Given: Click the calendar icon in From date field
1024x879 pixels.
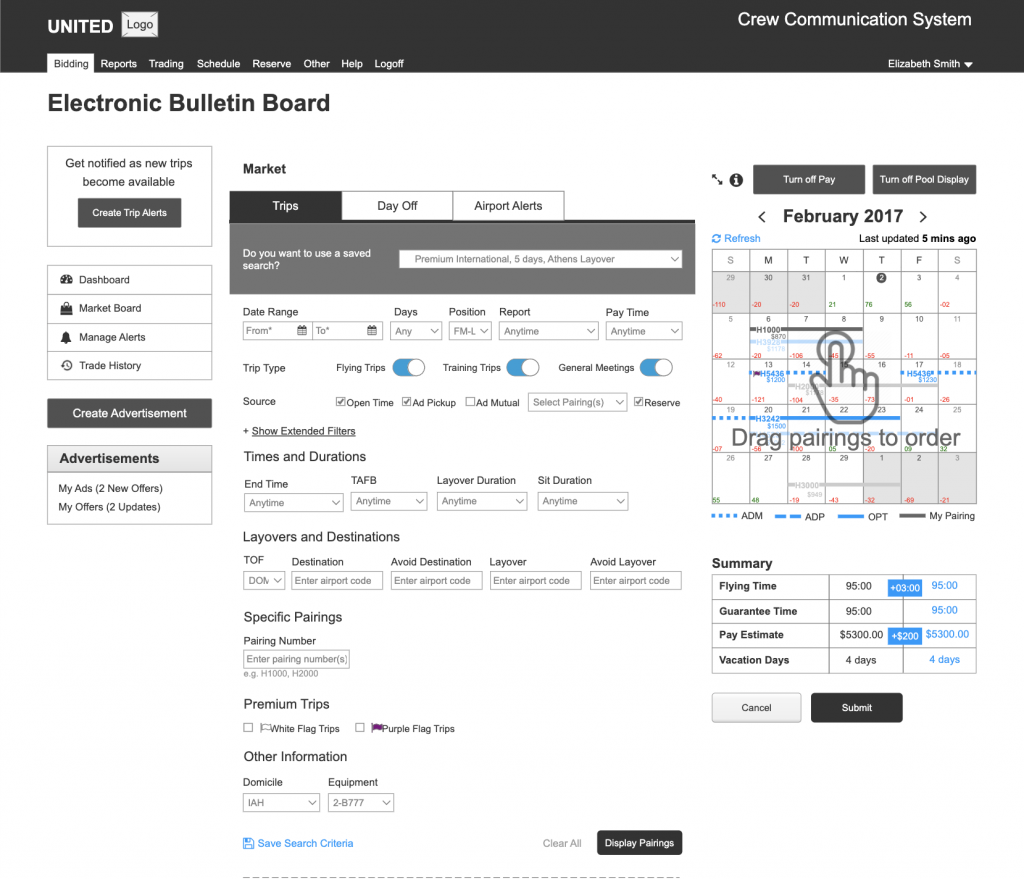Looking at the screenshot, I should (x=302, y=331).
